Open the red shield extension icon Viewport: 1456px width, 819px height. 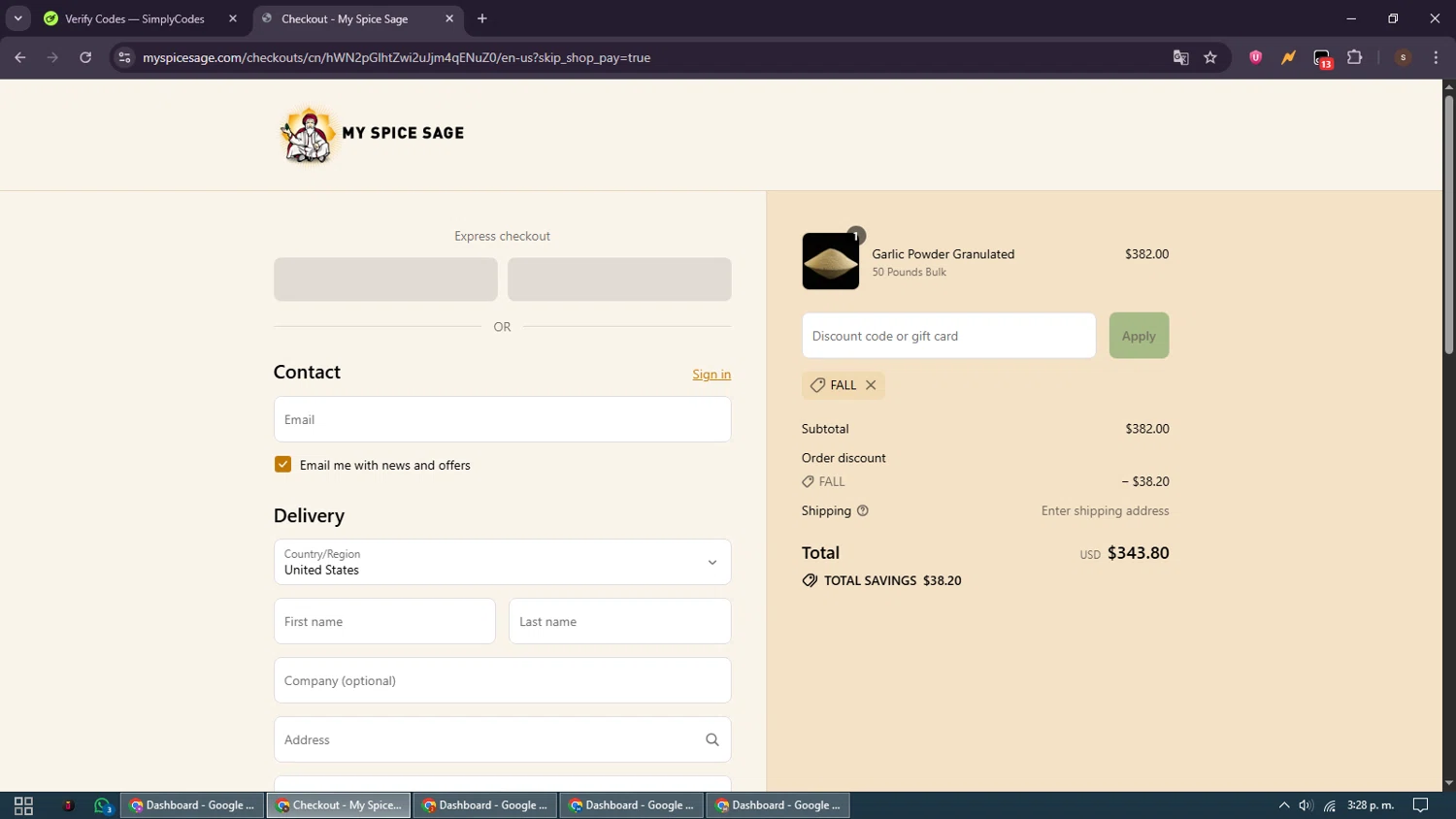pyautogui.click(x=1255, y=57)
